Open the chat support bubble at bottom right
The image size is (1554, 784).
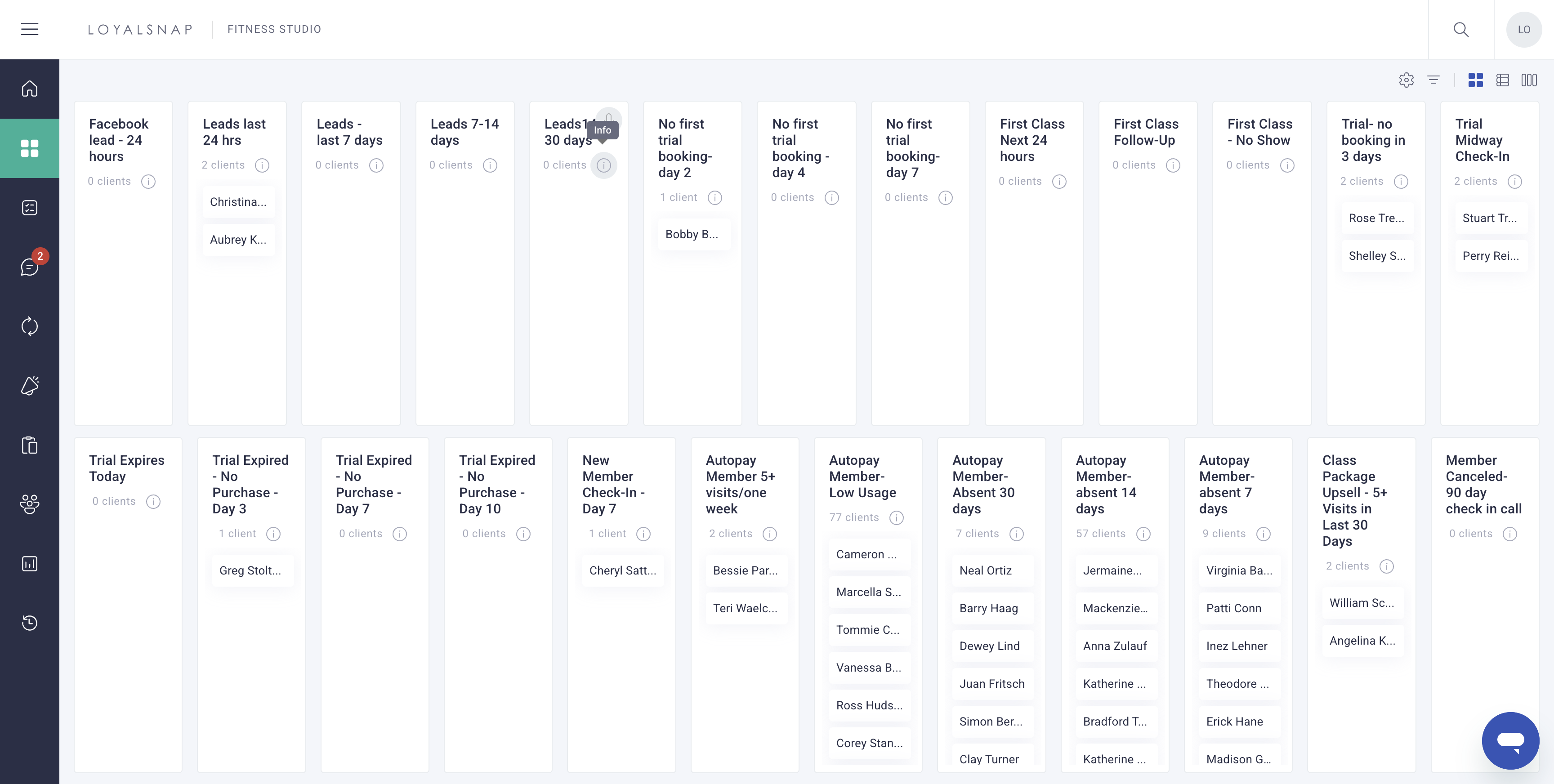click(x=1510, y=740)
